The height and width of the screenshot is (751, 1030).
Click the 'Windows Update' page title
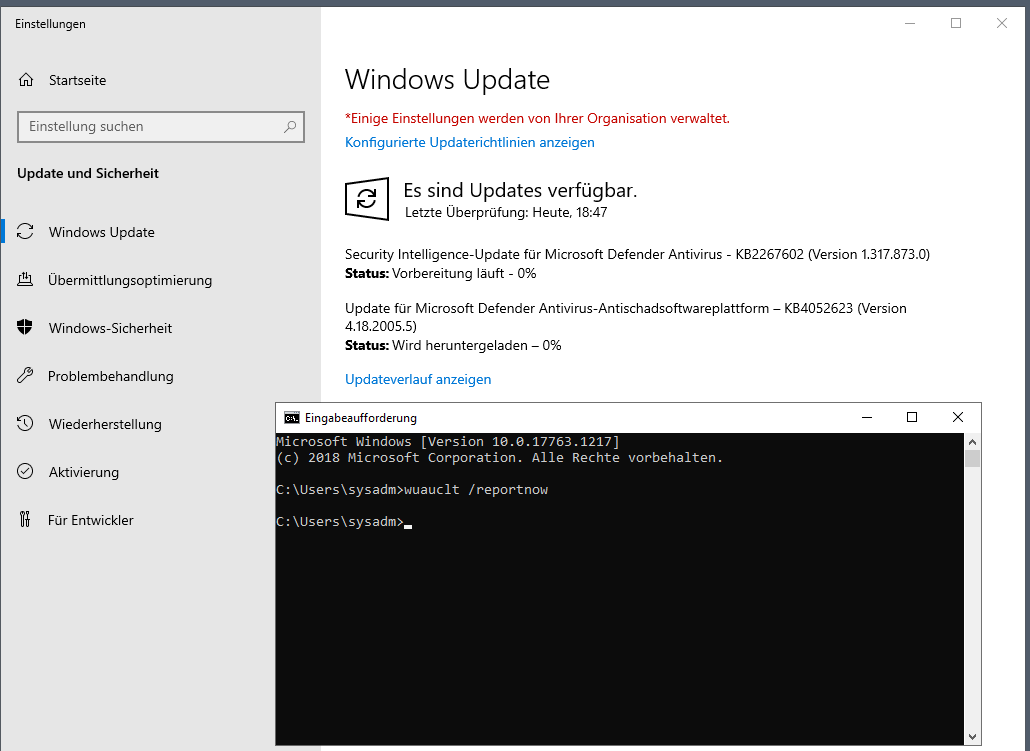(447, 80)
